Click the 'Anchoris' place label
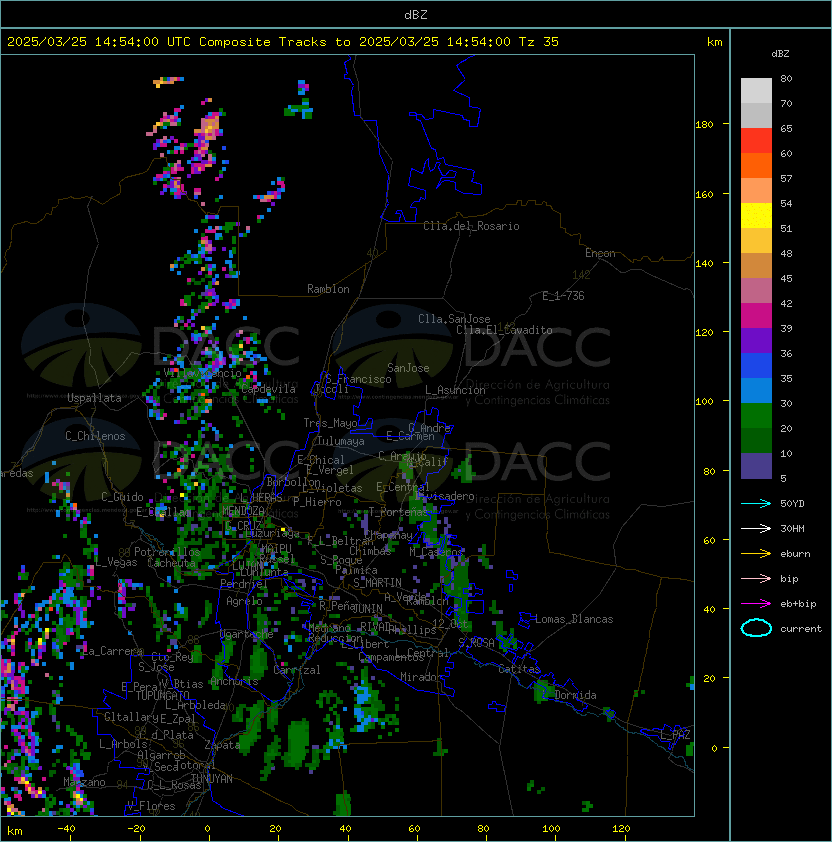Viewport: 832px width, 842px height. click(234, 681)
